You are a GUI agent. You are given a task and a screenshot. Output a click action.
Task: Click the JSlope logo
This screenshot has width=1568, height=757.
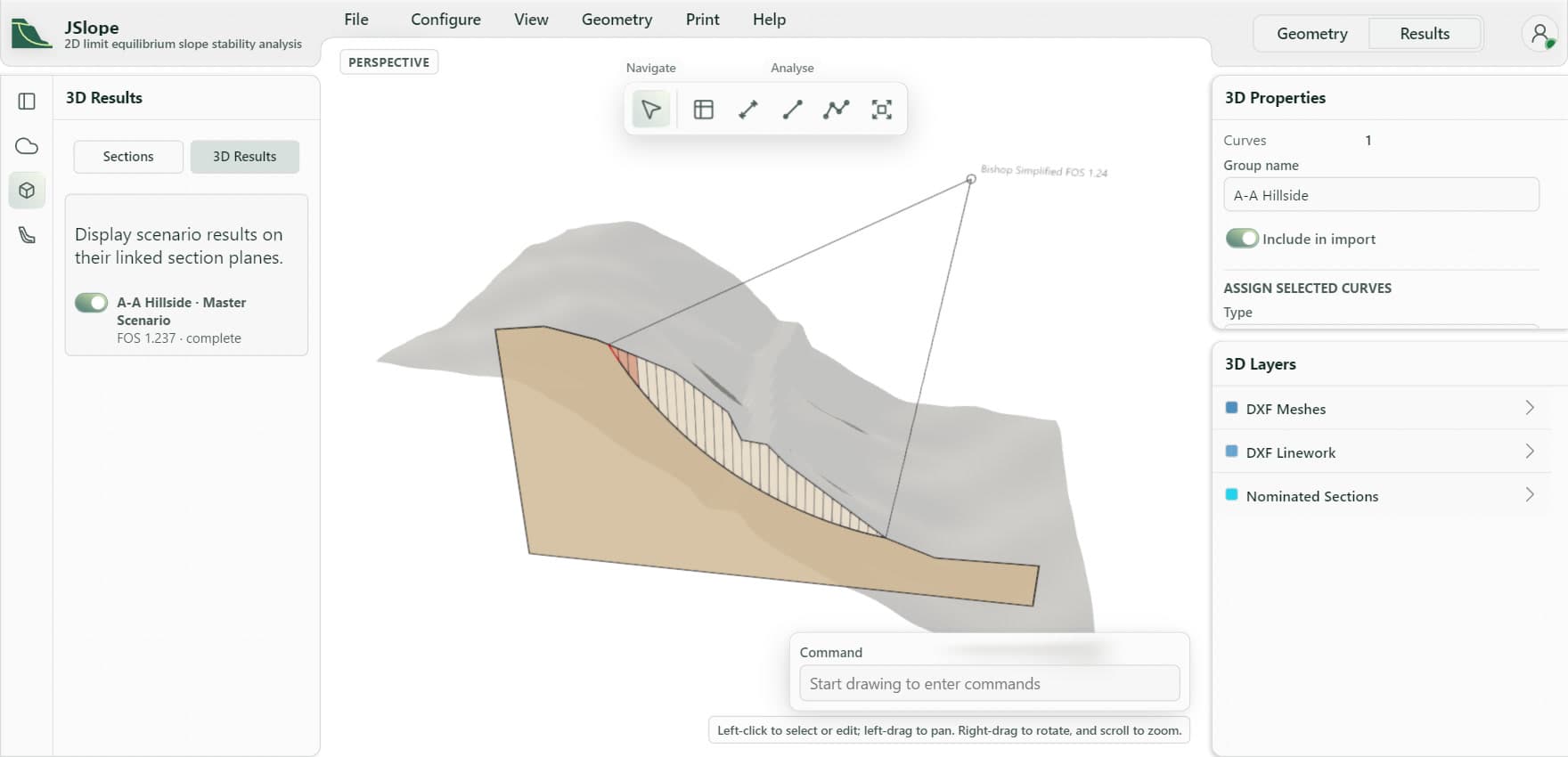click(31, 34)
